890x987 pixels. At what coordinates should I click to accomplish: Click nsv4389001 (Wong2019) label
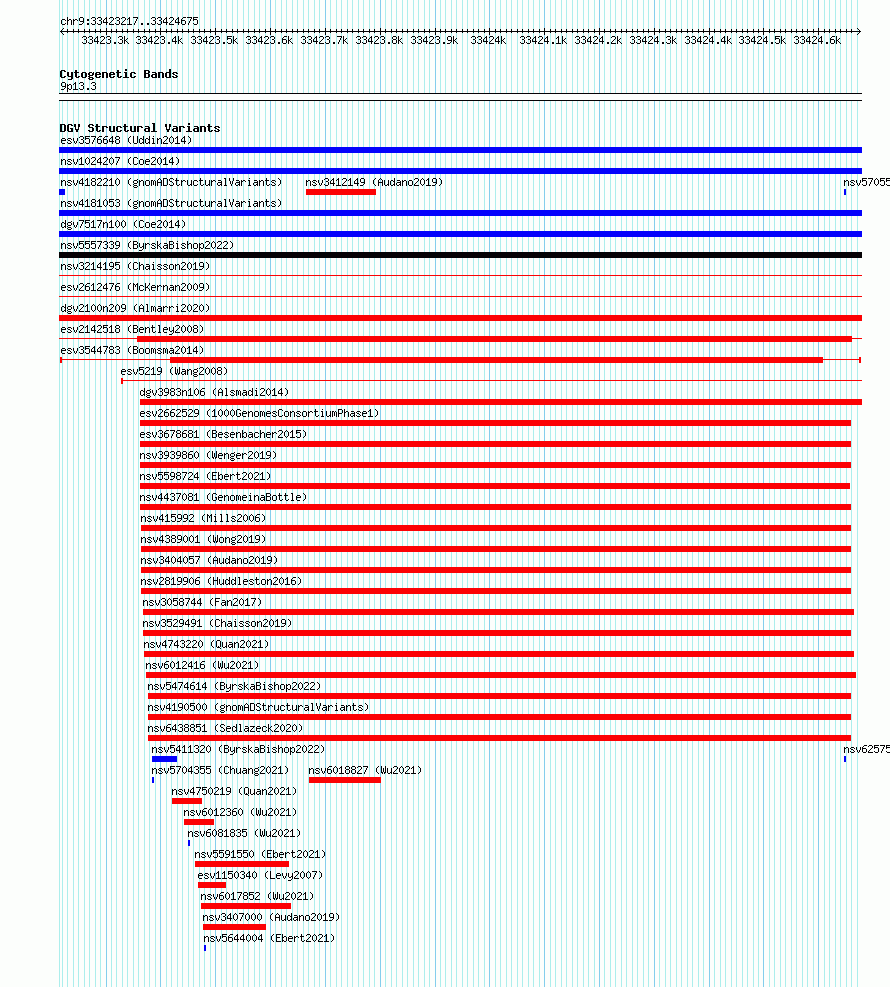point(203,539)
